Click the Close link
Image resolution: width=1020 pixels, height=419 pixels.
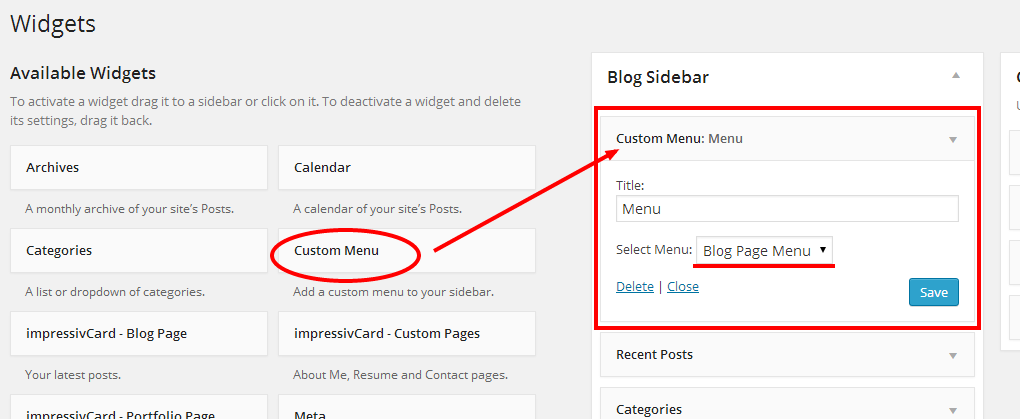(x=683, y=286)
